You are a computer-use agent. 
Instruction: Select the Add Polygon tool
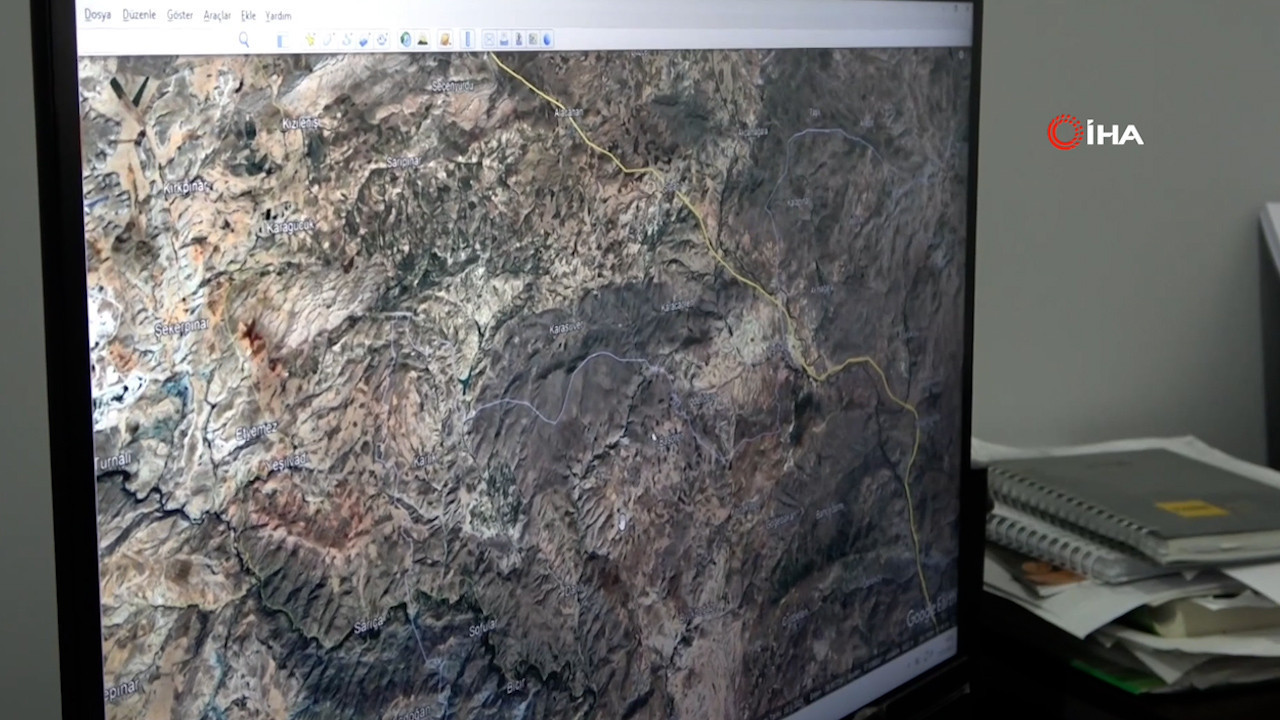[x=328, y=40]
